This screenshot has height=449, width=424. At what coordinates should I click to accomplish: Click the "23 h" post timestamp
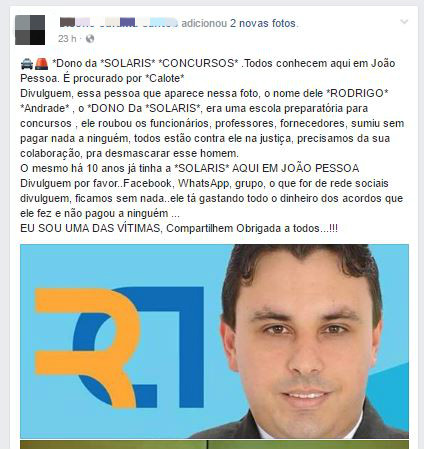(67, 39)
